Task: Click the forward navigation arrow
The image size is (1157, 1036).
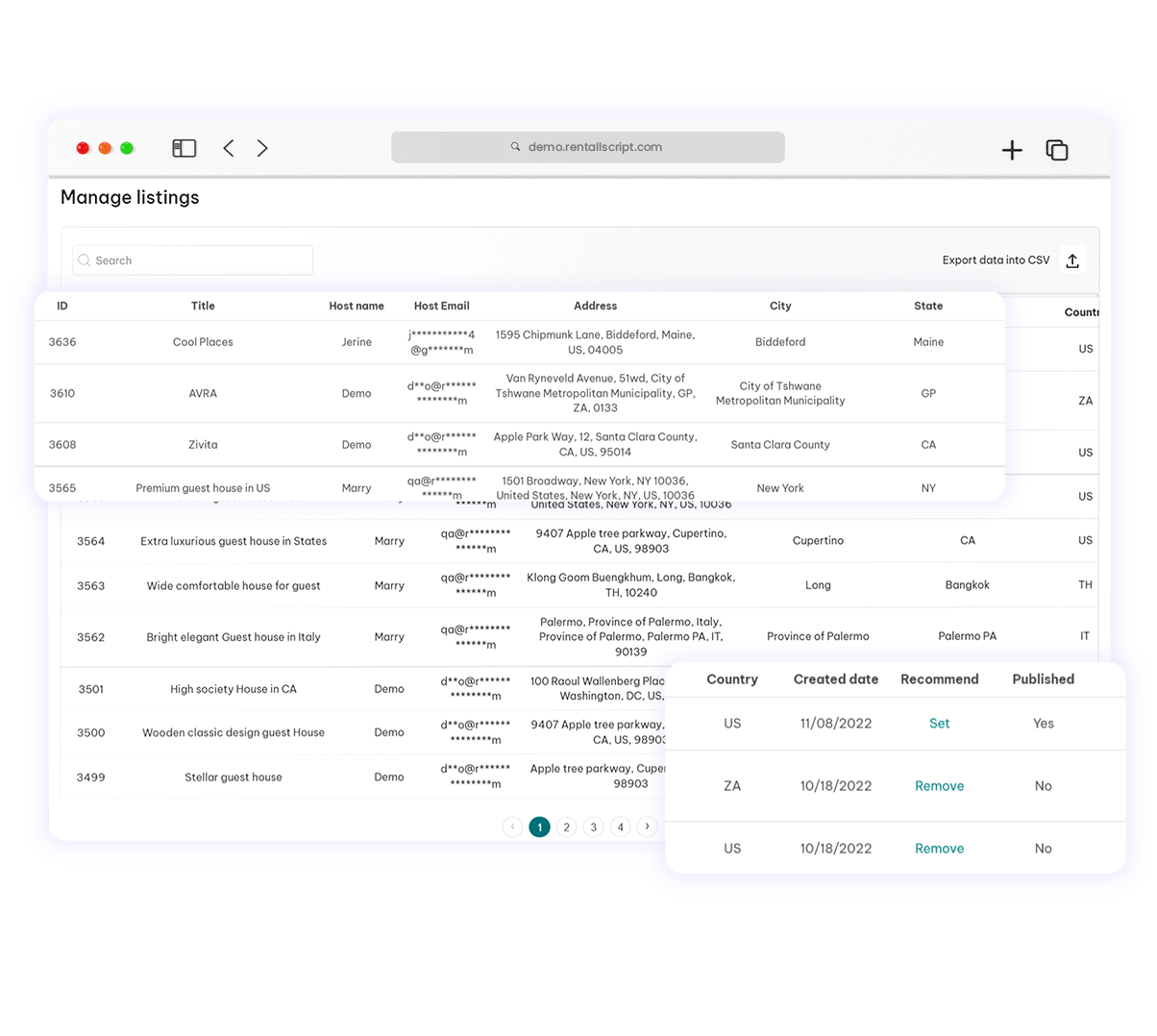Action: click(x=262, y=148)
